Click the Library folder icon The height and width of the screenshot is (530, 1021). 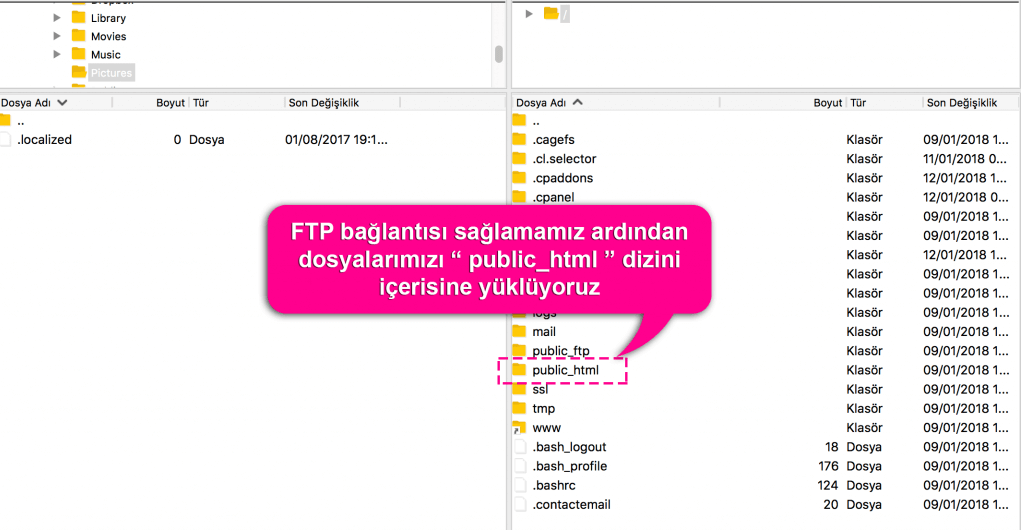coord(79,17)
